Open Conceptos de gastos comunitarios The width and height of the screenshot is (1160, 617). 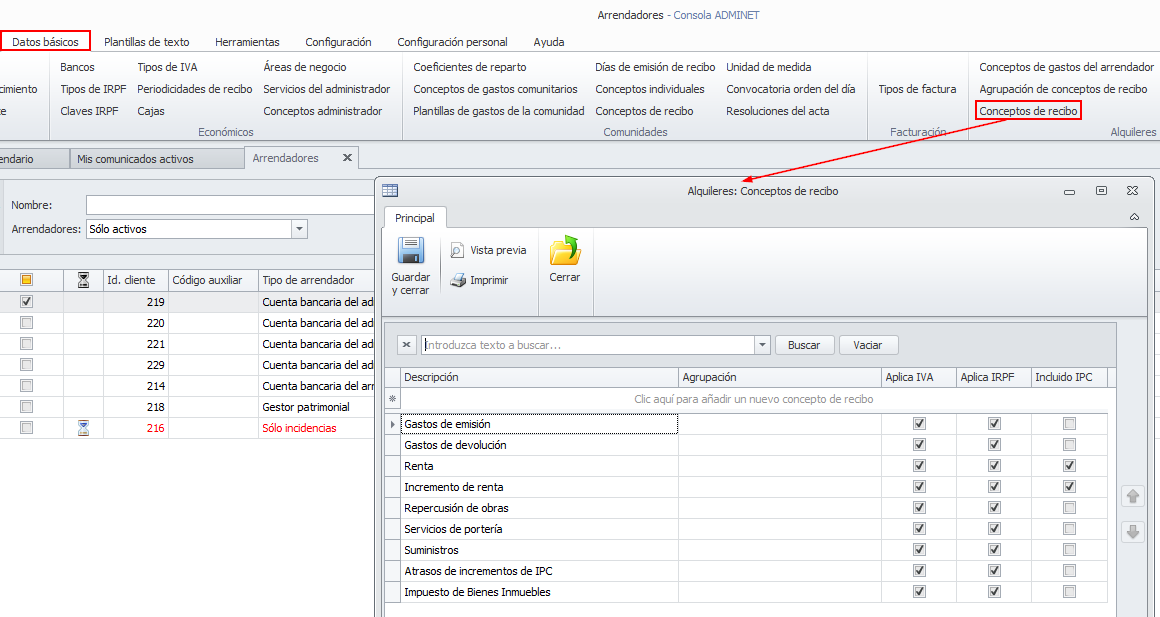click(496, 89)
